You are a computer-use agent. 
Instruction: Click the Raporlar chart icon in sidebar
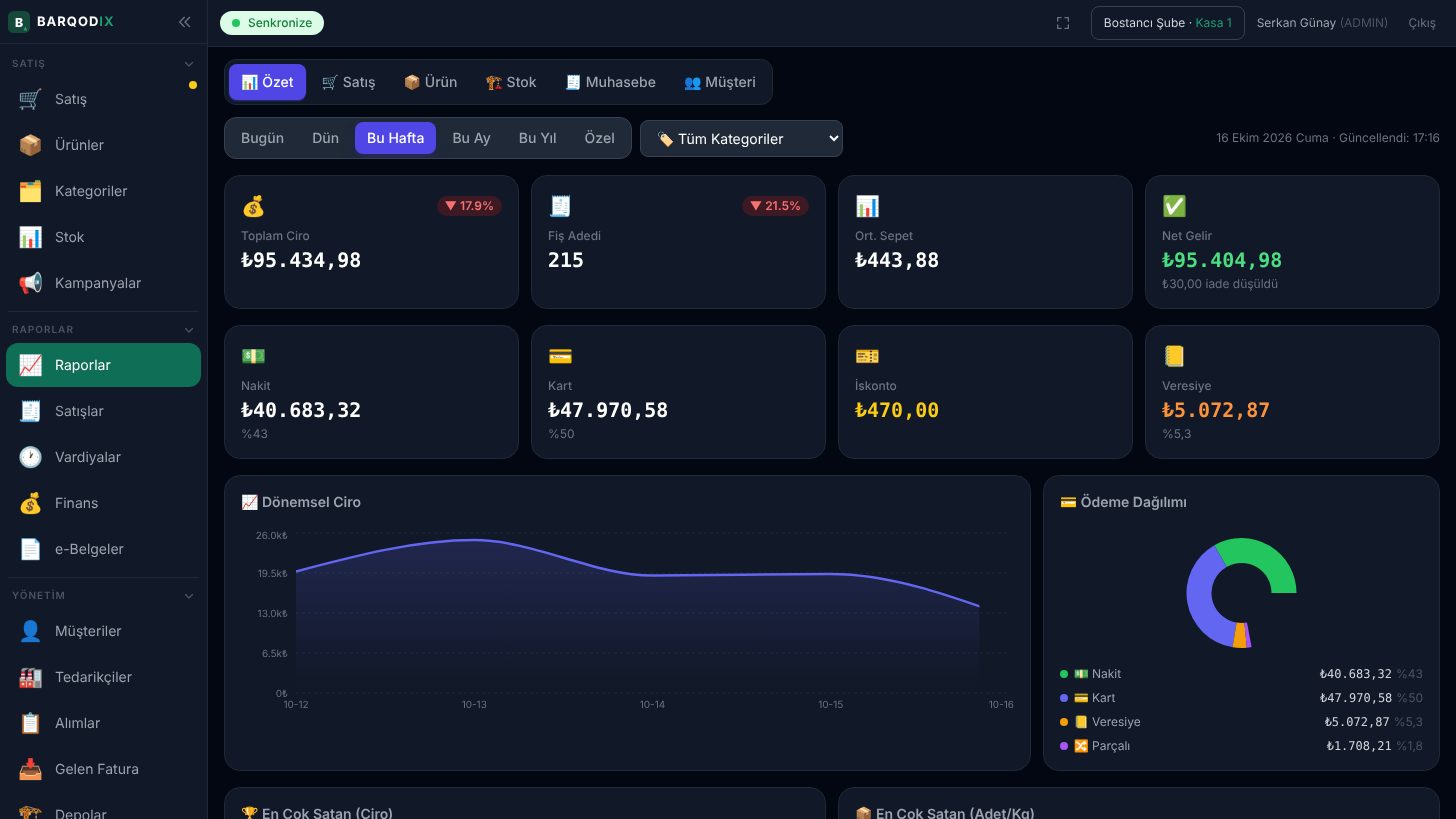pyautogui.click(x=30, y=365)
